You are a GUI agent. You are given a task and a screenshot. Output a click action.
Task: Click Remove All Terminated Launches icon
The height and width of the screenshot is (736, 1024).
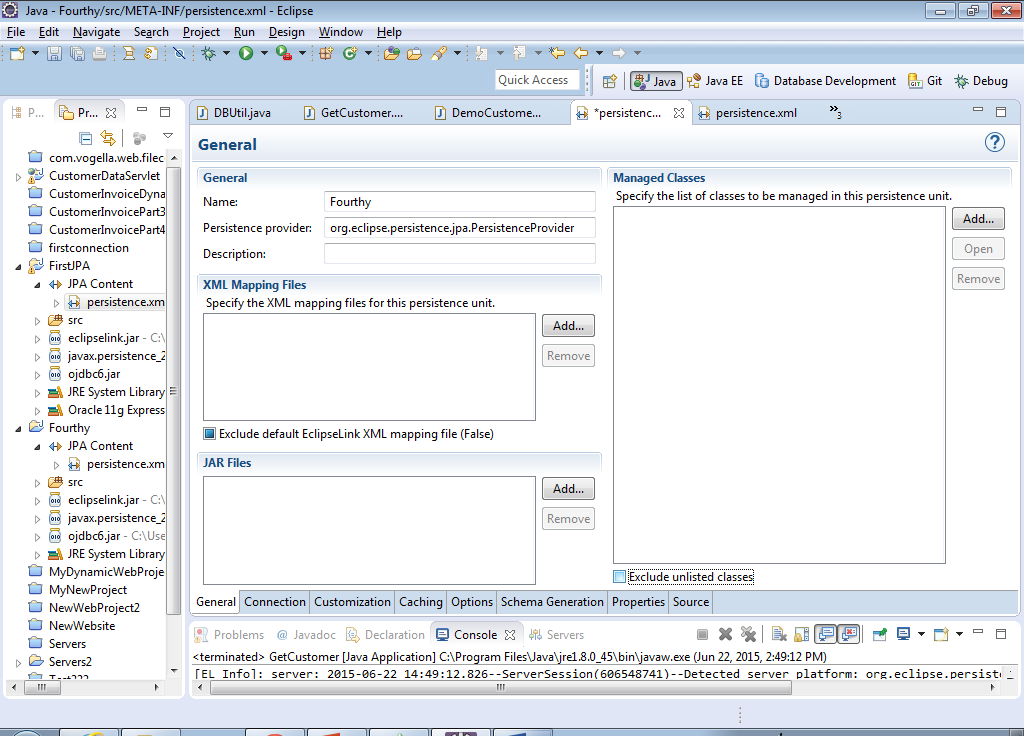(747, 634)
